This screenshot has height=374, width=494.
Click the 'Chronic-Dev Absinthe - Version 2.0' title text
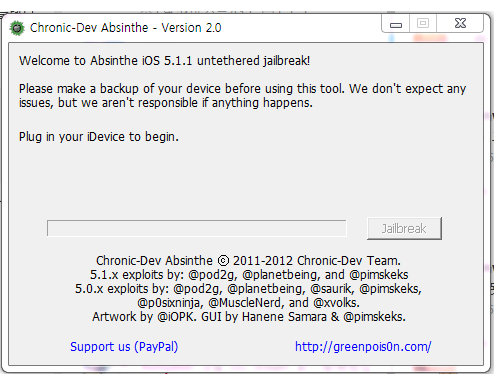coord(126,28)
